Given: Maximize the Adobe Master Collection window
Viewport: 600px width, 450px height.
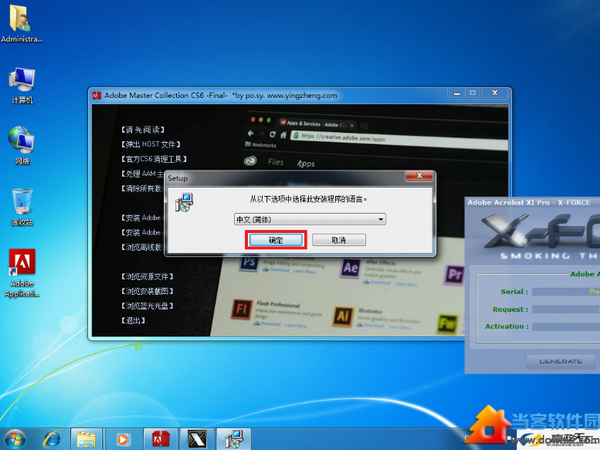Looking at the screenshot, I should pyautogui.click(x=473, y=93).
